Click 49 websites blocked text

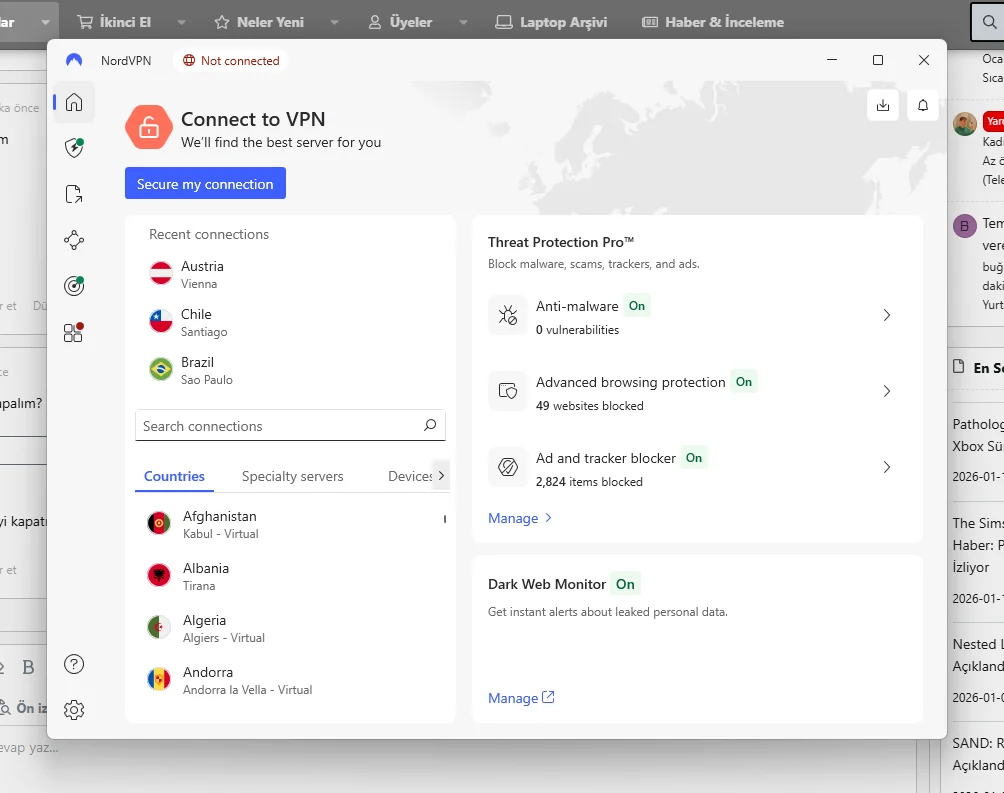click(x=589, y=405)
